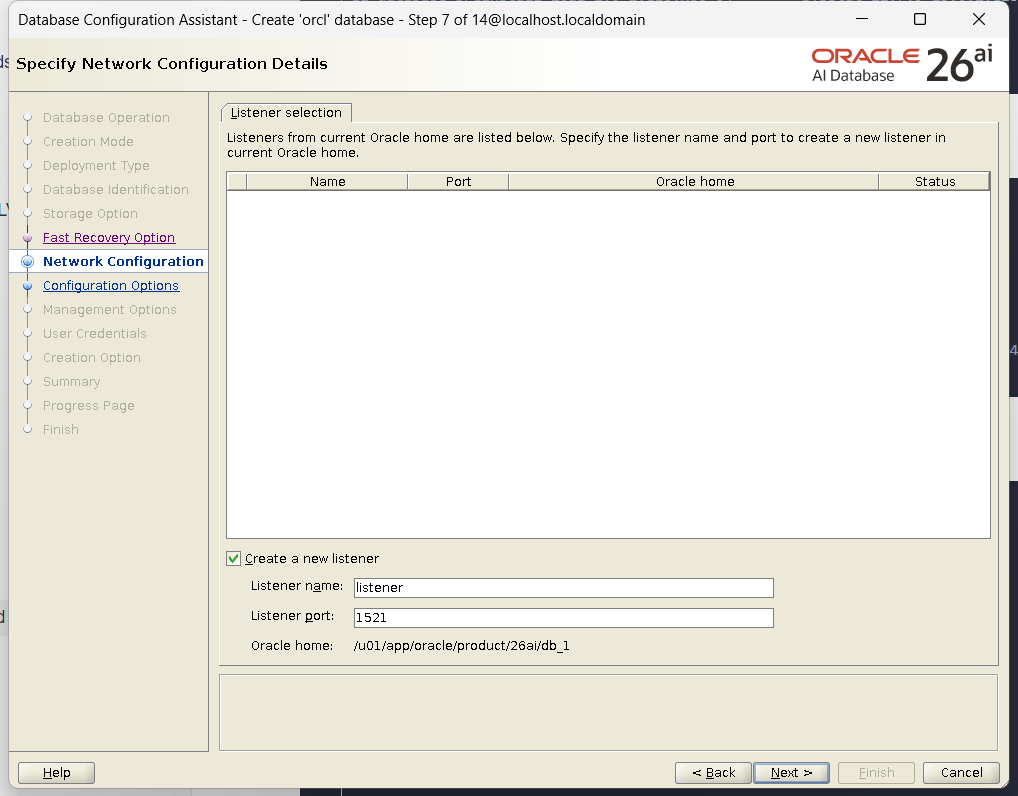1018x796 pixels.
Task: Click the Fast Recovery Option step bullet icon
Action: [27, 238]
